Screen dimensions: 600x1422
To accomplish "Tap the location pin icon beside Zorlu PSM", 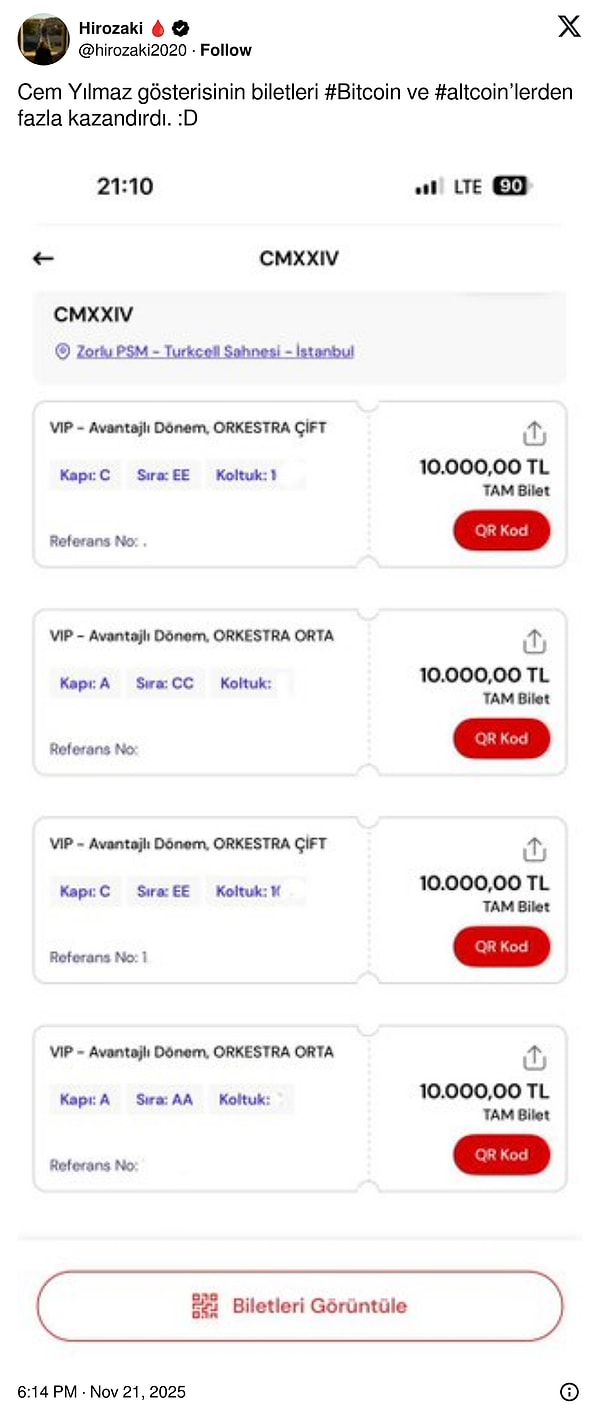I will pyautogui.click(x=62, y=352).
